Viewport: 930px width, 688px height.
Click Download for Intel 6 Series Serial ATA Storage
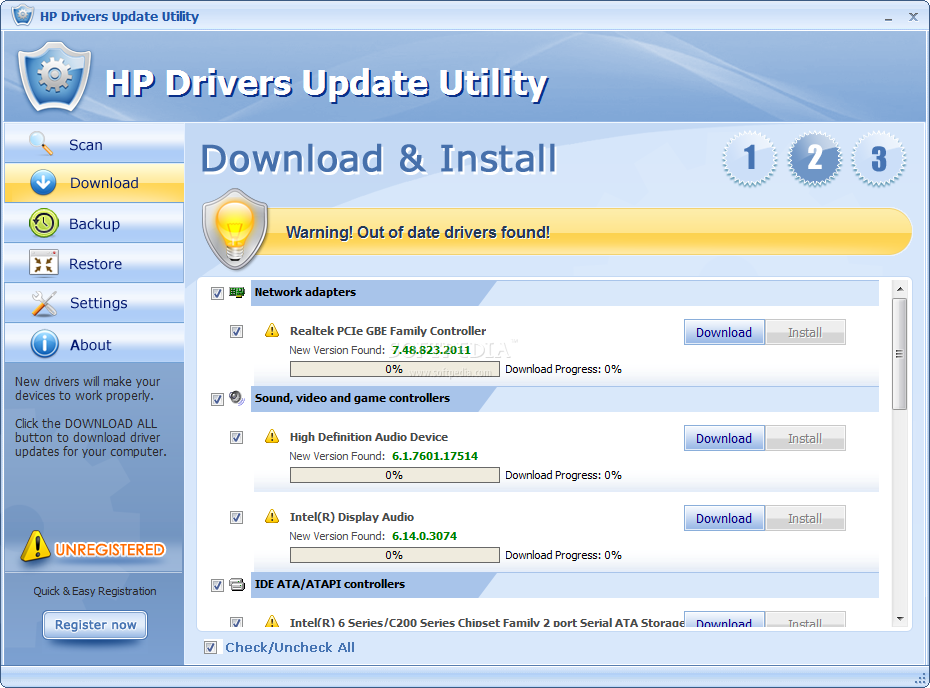coord(724,620)
